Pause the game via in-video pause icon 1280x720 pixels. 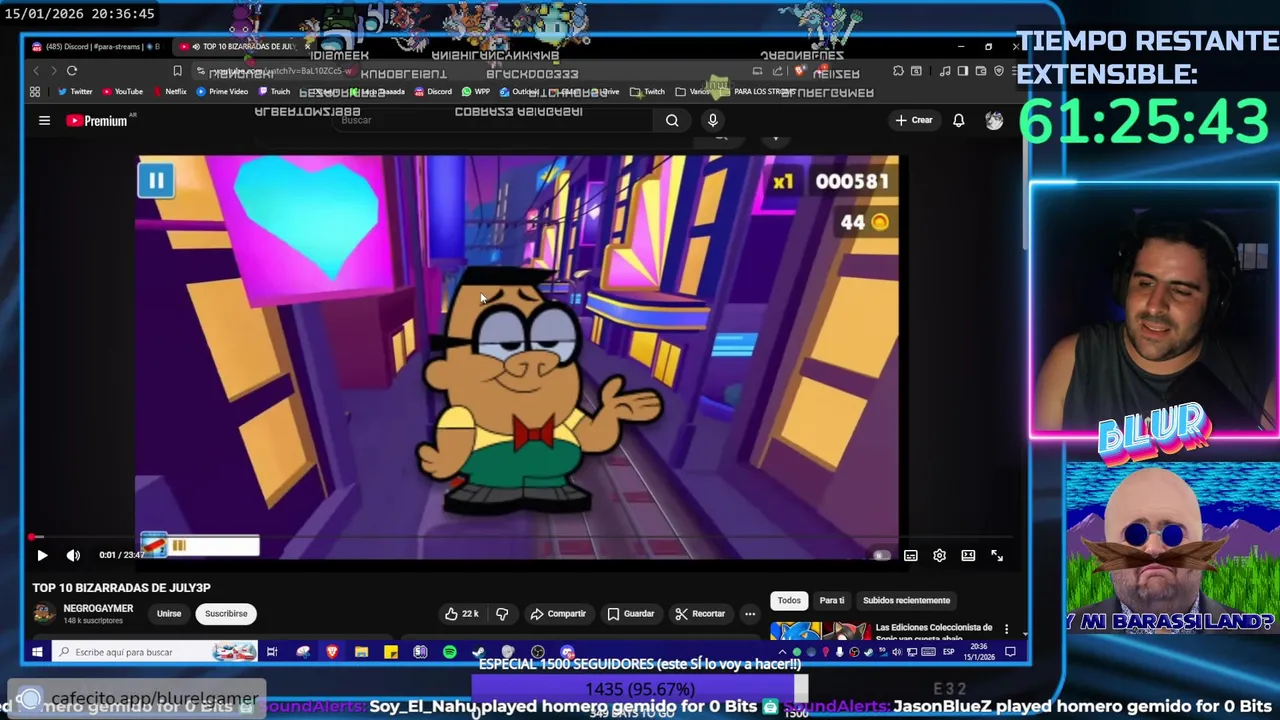(x=157, y=181)
